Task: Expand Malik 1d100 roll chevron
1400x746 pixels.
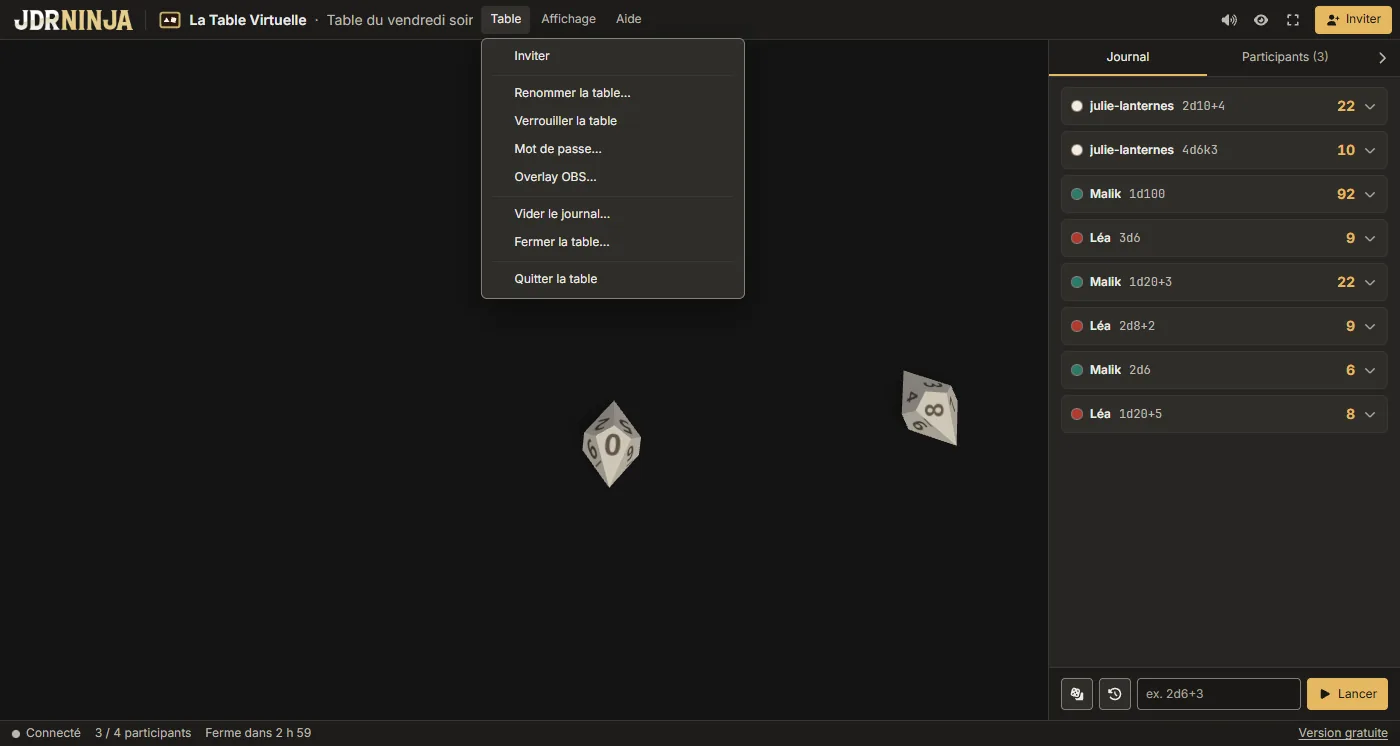Action: 1370,194
